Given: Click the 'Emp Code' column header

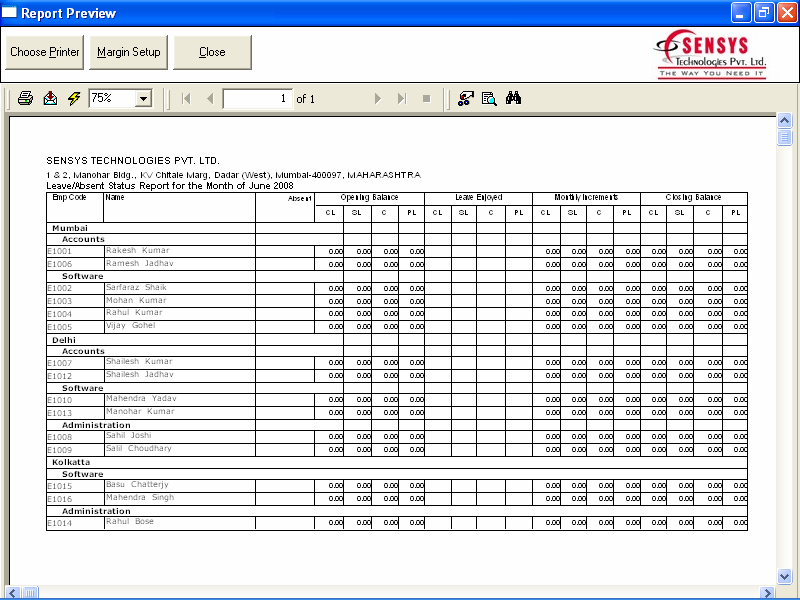Looking at the screenshot, I should pos(69,197).
